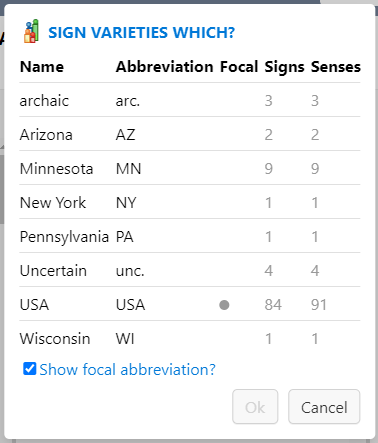Click the Show focal abbreviation label
Screen dimensions: 378x443
127,370
